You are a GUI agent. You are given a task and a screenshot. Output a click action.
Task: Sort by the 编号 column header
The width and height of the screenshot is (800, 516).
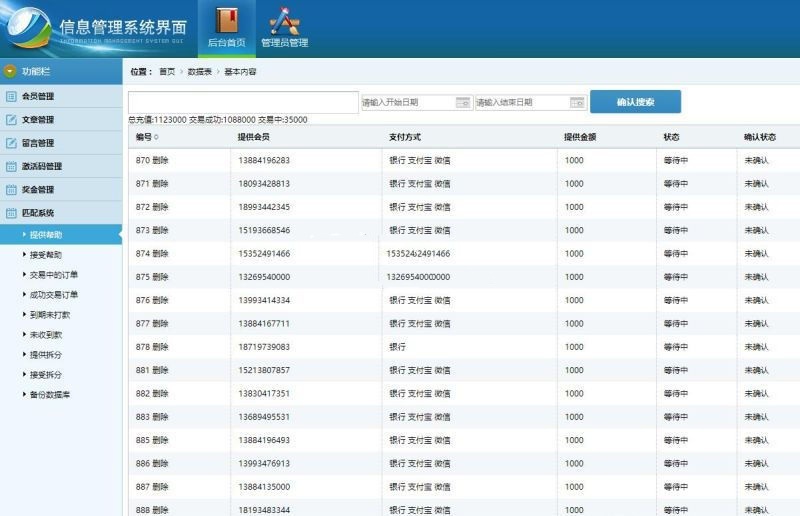[146, 137]
